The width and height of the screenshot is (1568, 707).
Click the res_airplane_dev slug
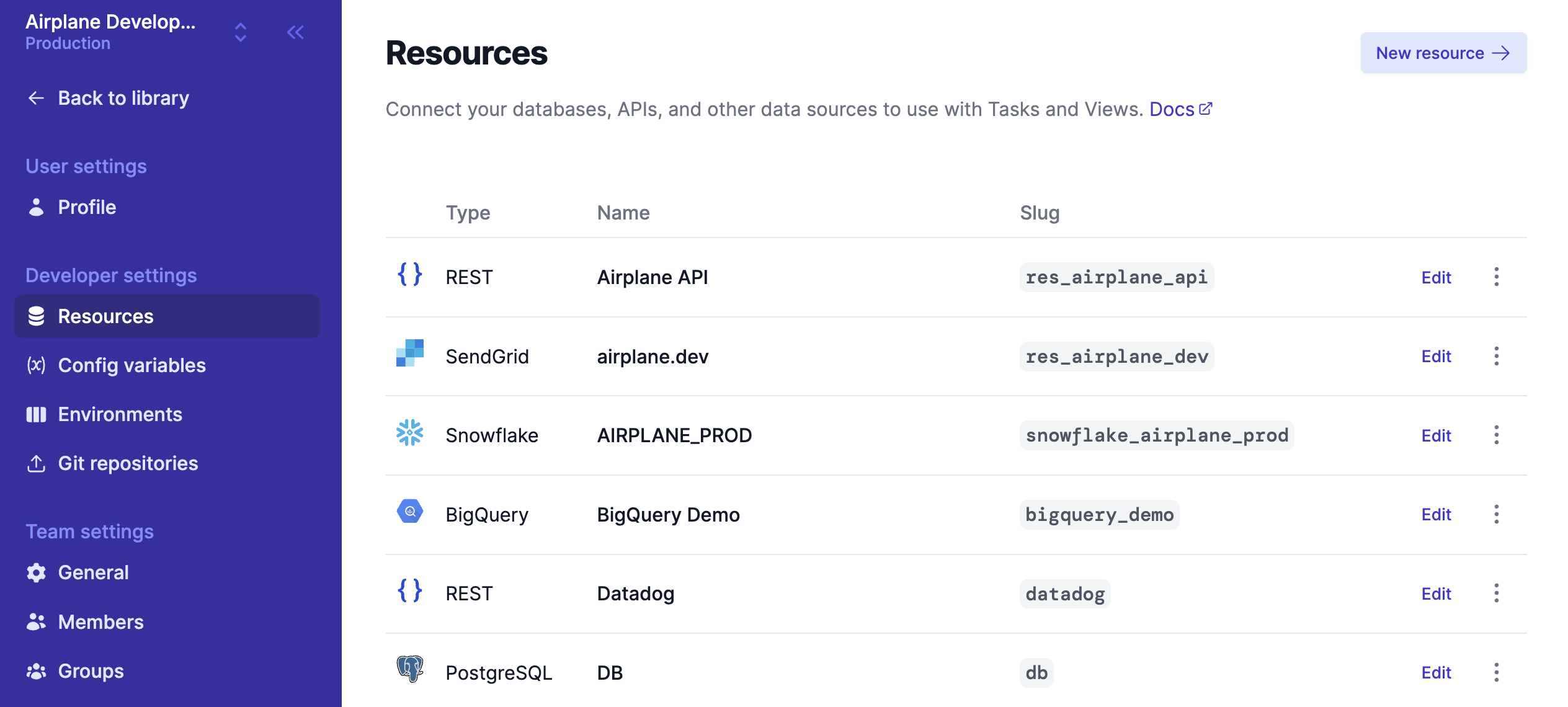pyautogui.click(x=1116, y=357)
